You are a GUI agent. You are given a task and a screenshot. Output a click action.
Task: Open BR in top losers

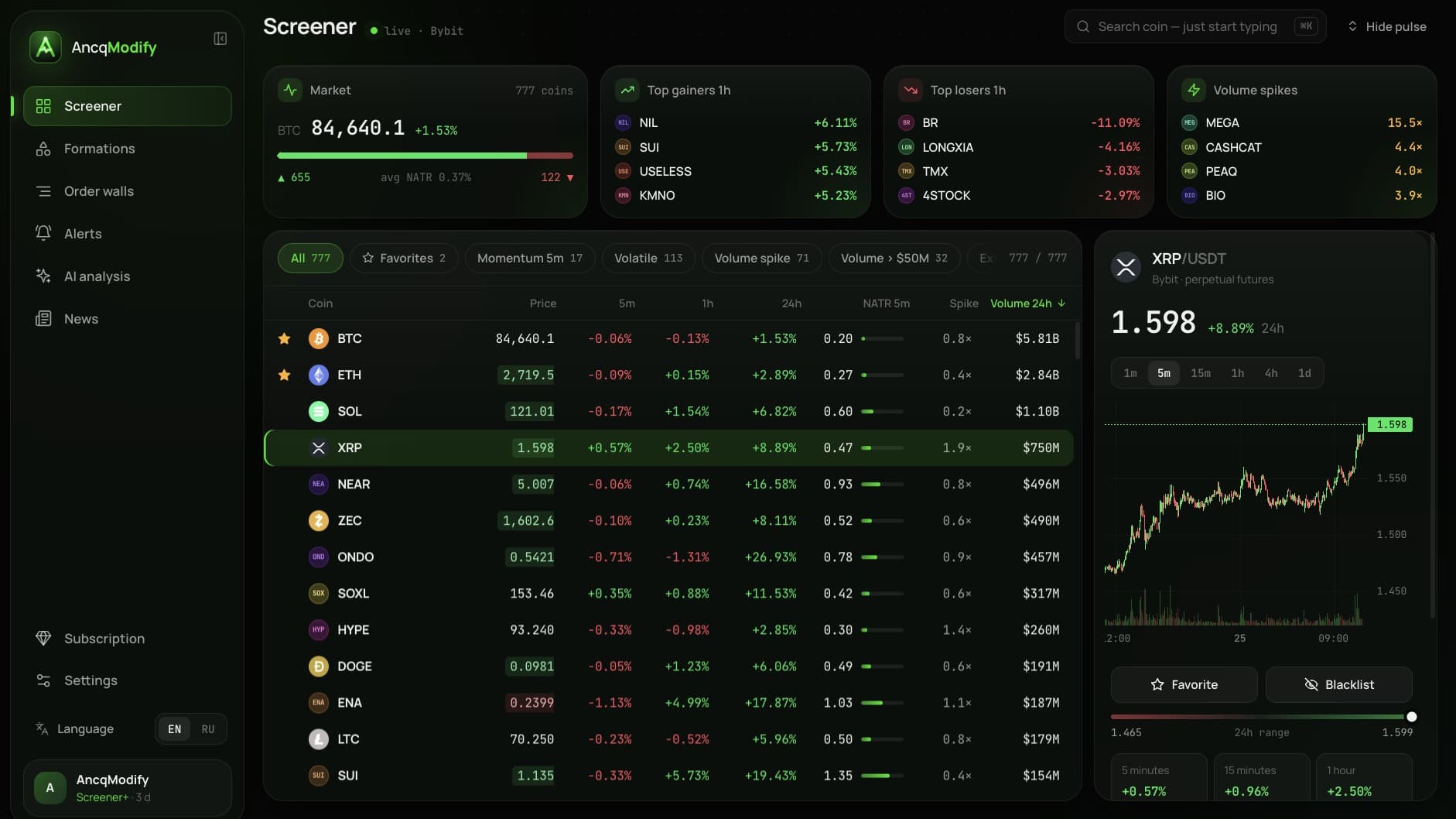click(x=1019, y=122)
